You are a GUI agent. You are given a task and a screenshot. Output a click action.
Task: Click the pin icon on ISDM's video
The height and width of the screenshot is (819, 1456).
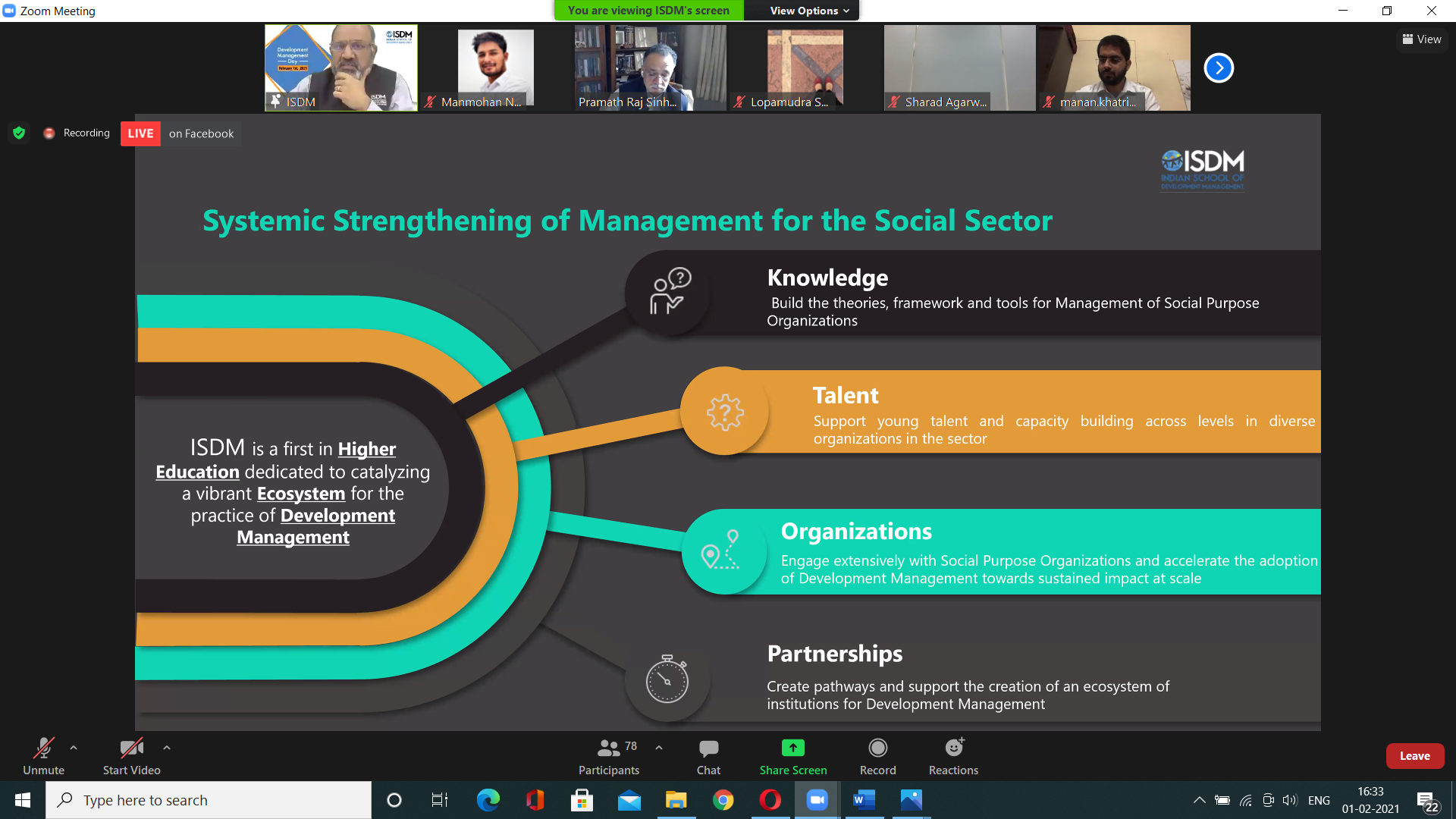[x=276, y=101]
